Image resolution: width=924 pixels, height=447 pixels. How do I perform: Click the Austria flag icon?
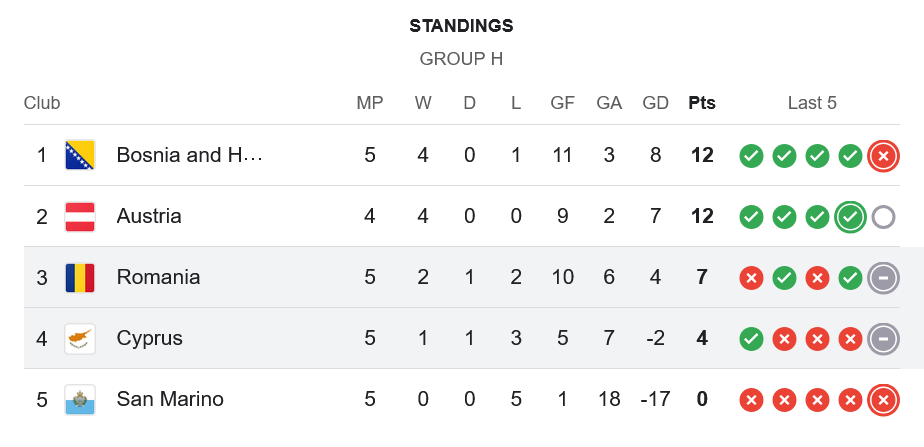pyautogui.click(x=80, y=216)
